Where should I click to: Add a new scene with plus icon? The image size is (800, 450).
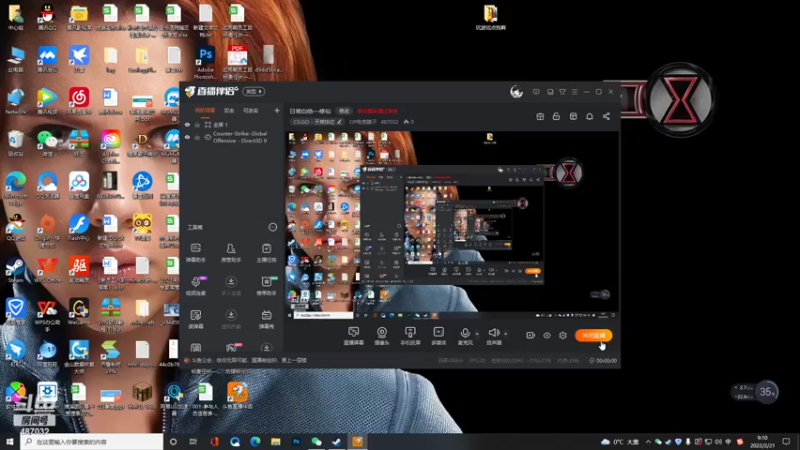tap(277, 110)
